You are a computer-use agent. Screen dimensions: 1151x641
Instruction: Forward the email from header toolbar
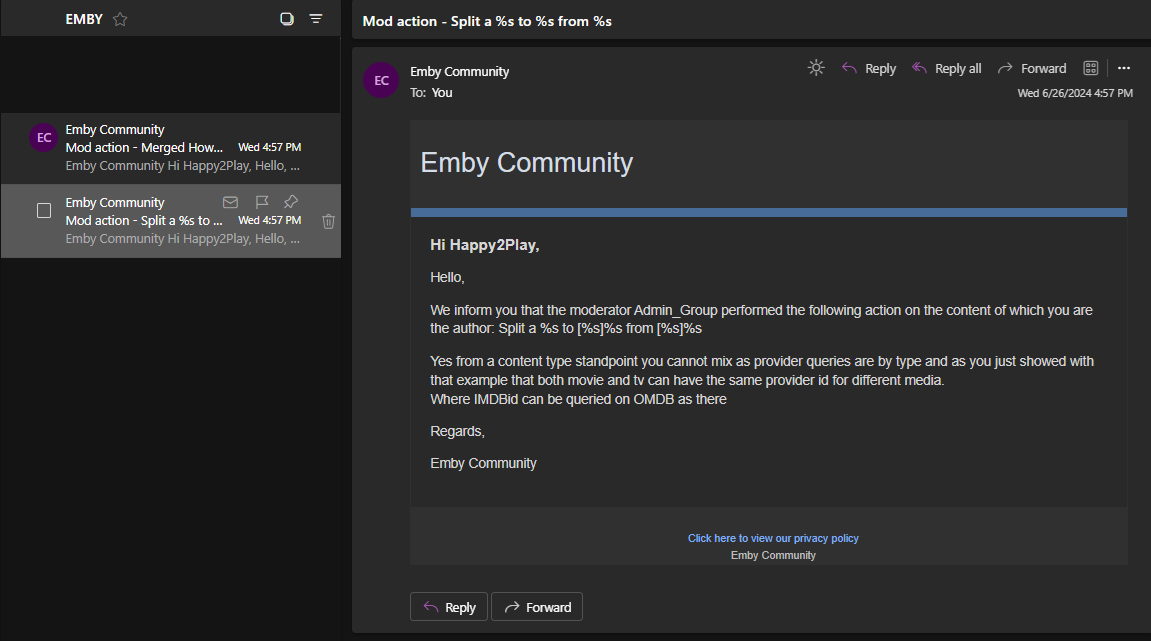pyautogui.click(x=1032, y=68)
